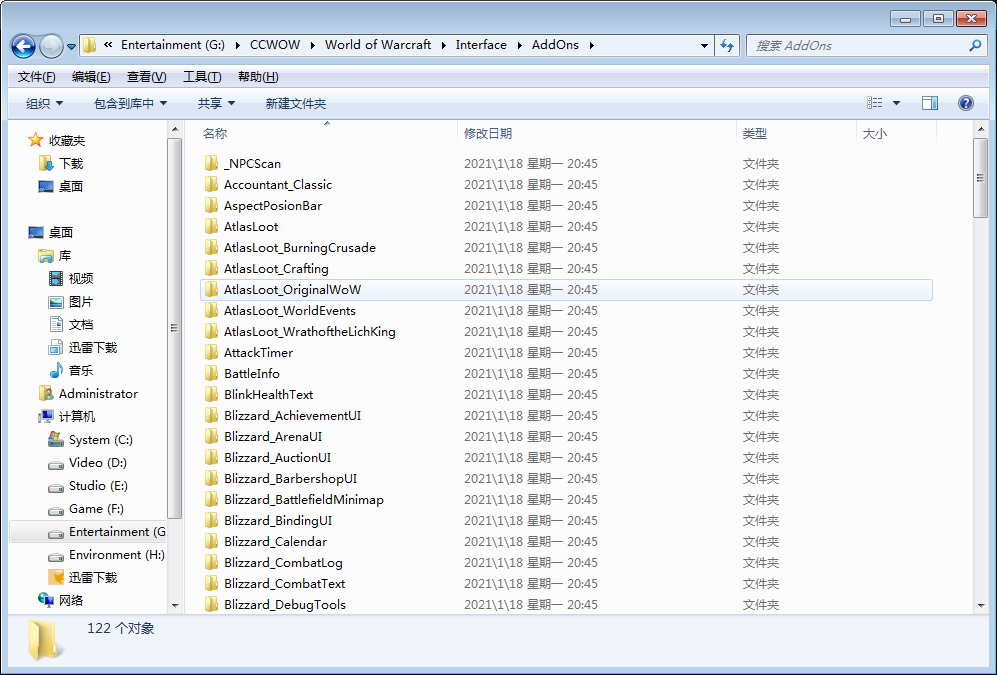
Task: Click the Back navigation arrow button
Action: pos(23,46)
